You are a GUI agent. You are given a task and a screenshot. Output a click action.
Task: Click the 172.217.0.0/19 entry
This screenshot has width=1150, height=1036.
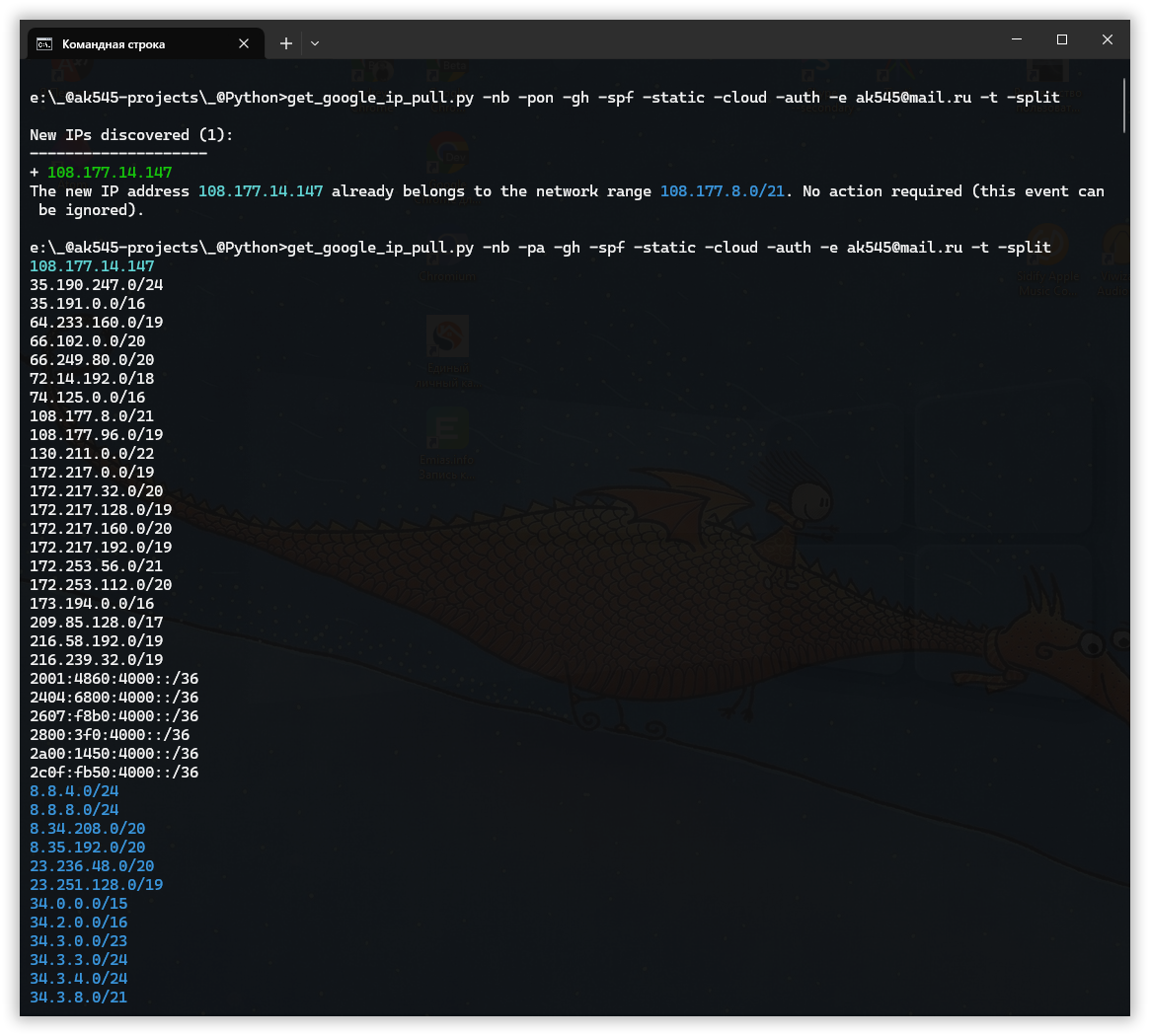(92, 473)
